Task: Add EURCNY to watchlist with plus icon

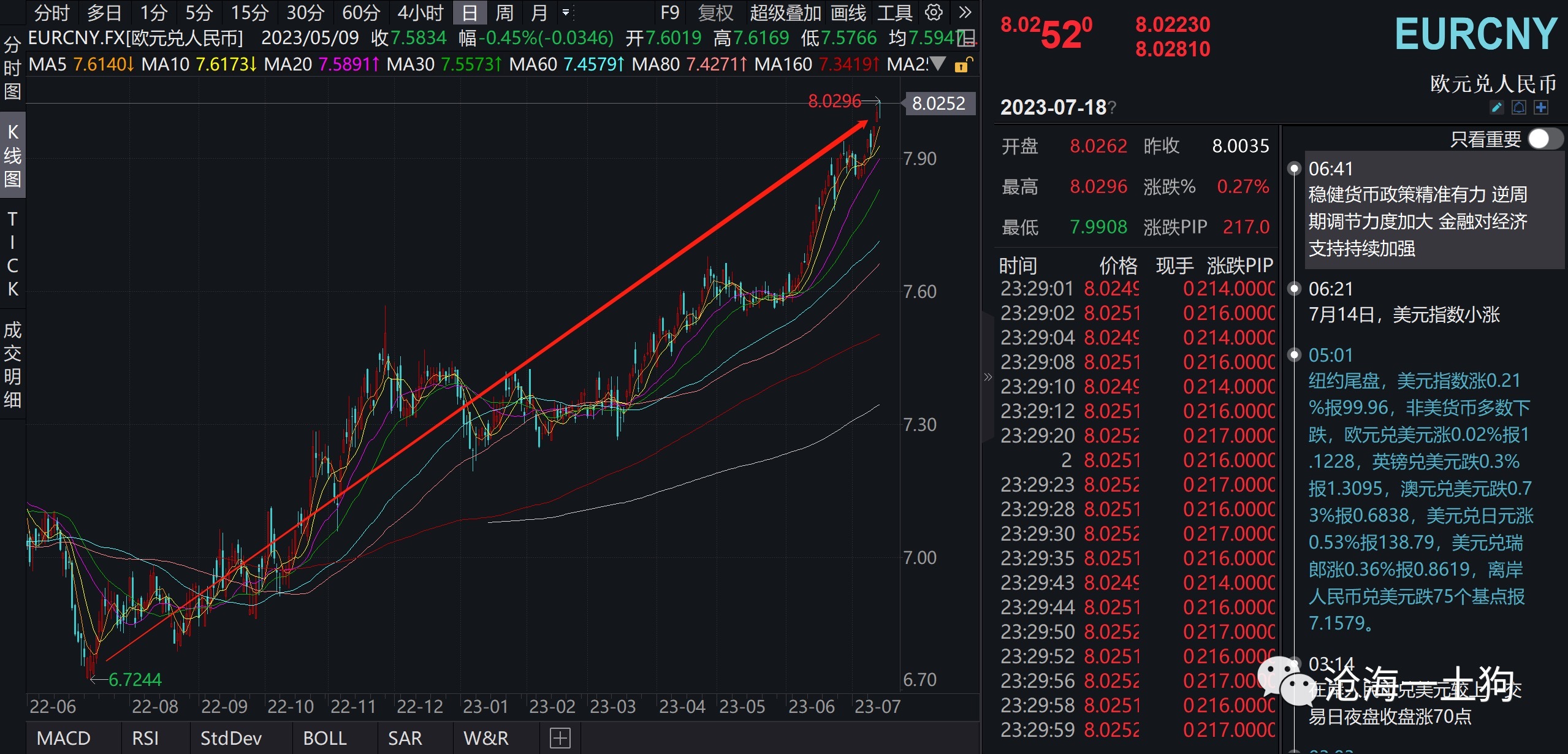Action: [1541, 108]
